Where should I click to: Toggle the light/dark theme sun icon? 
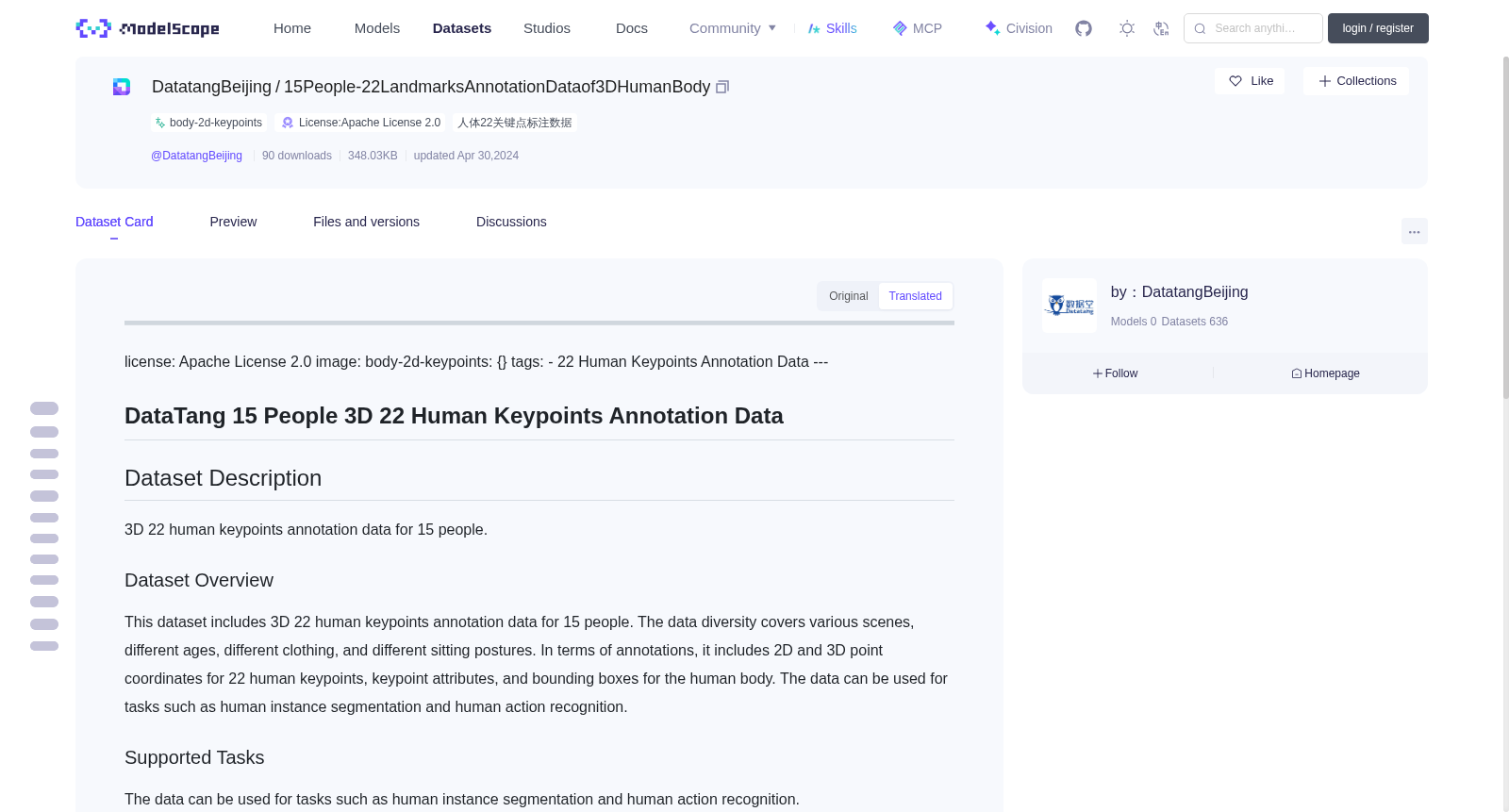point(1127,28)
